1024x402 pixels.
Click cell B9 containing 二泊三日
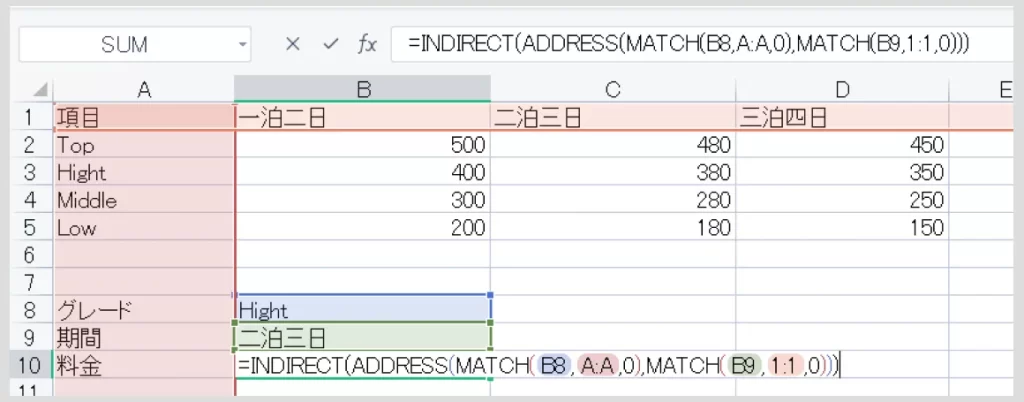(x=363, y=338)
